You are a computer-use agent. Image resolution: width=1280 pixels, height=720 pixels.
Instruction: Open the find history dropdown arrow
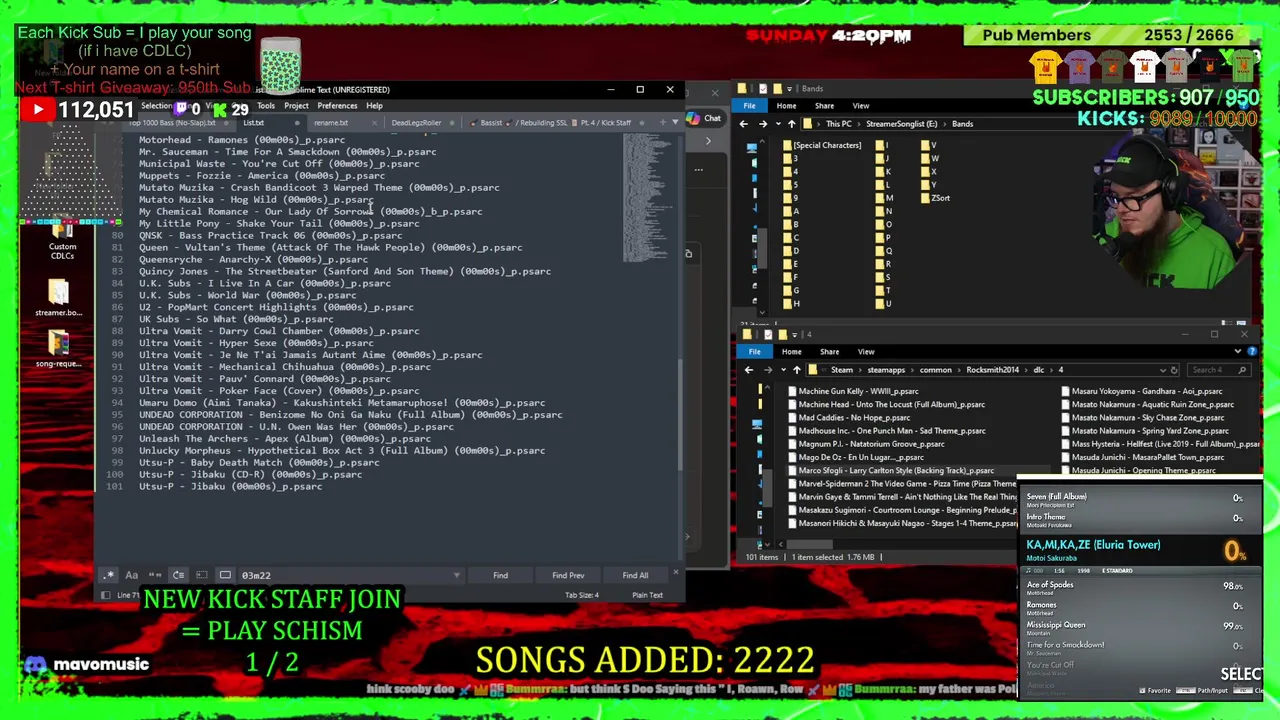tap(457, 575)
